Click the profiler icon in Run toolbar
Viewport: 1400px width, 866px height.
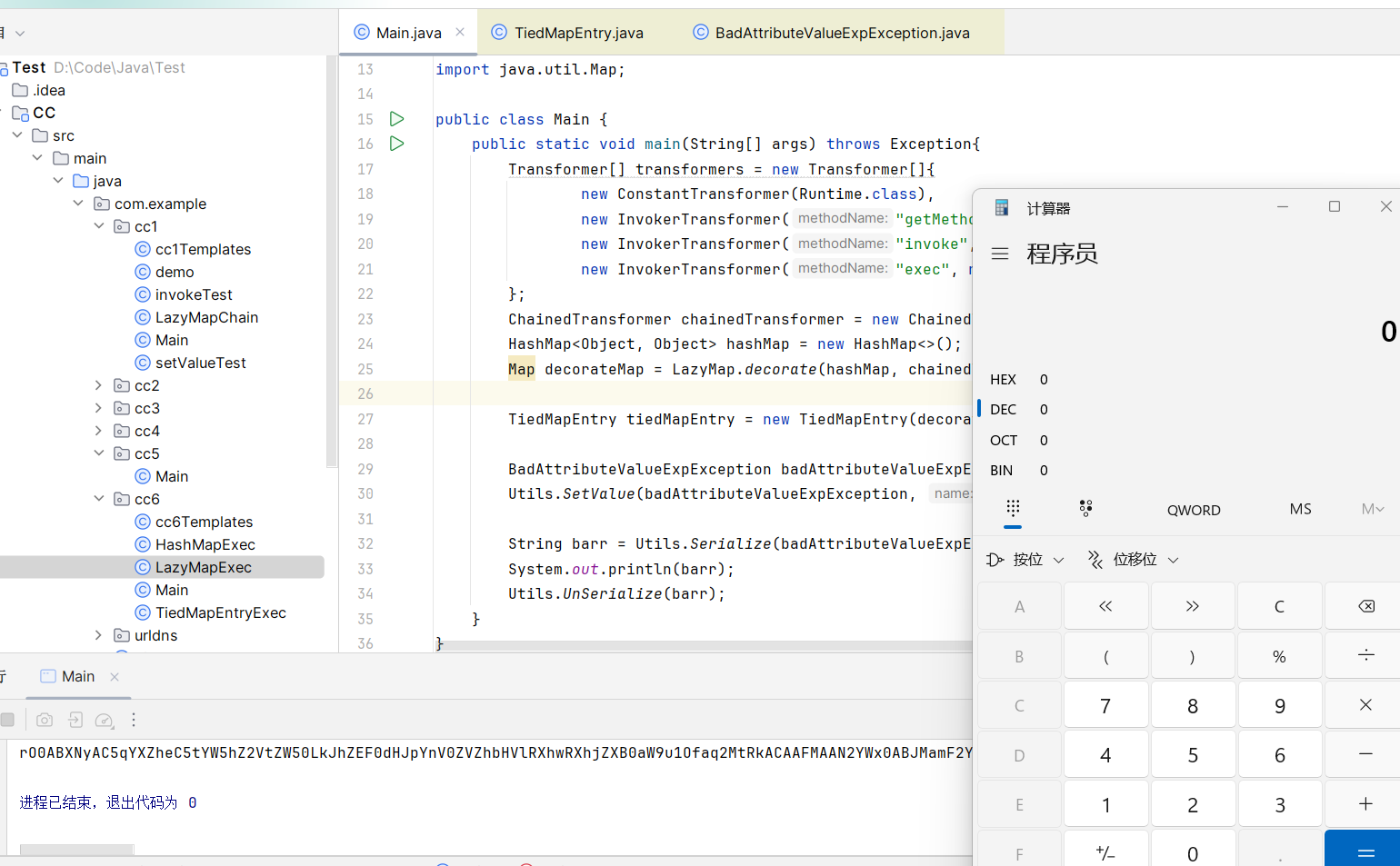click(105, 720)
